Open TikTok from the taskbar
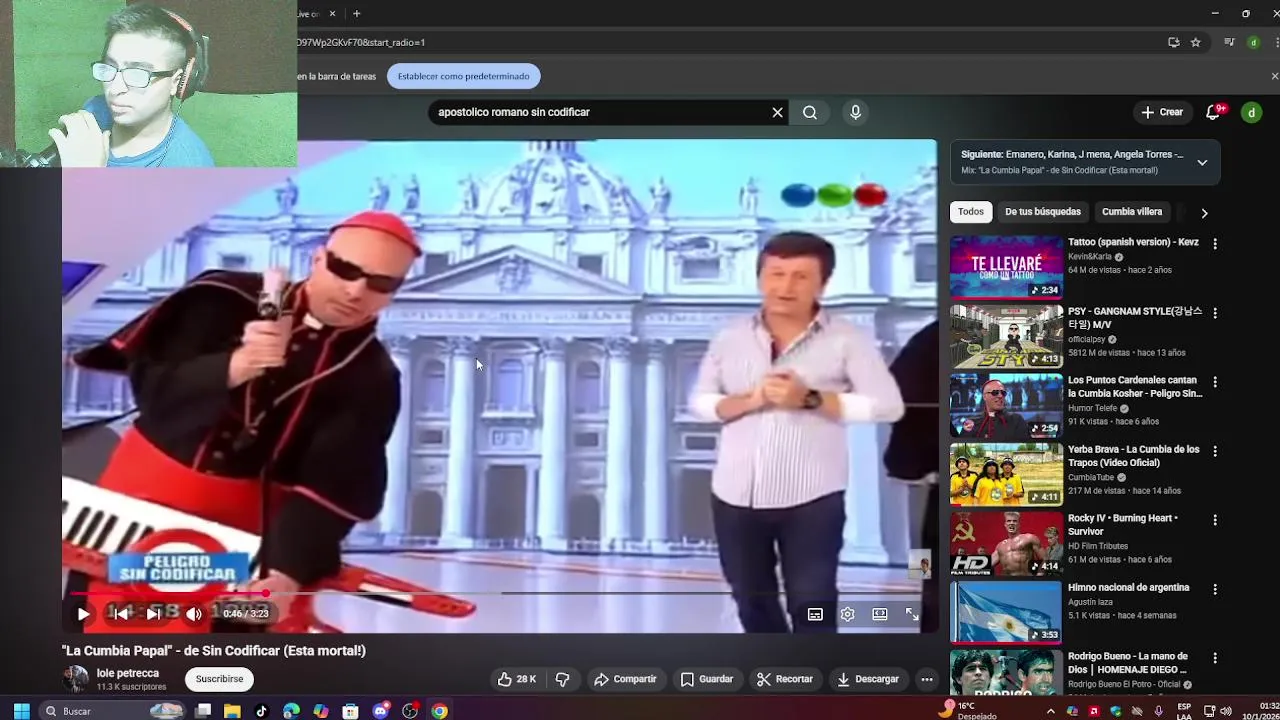 [261, 711]
